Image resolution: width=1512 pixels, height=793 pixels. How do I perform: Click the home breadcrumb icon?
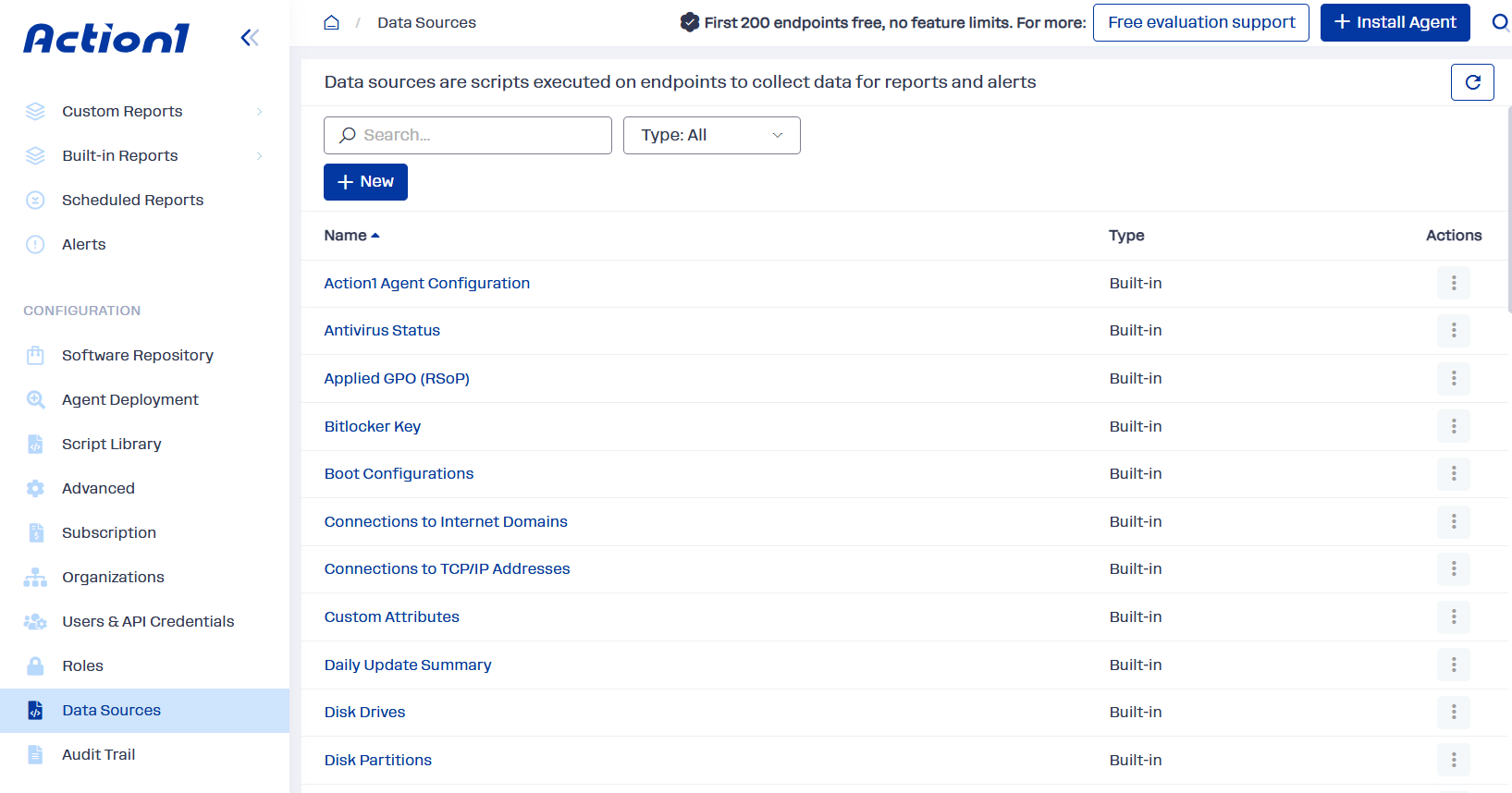pyautogui.click(x=331, y=22)
